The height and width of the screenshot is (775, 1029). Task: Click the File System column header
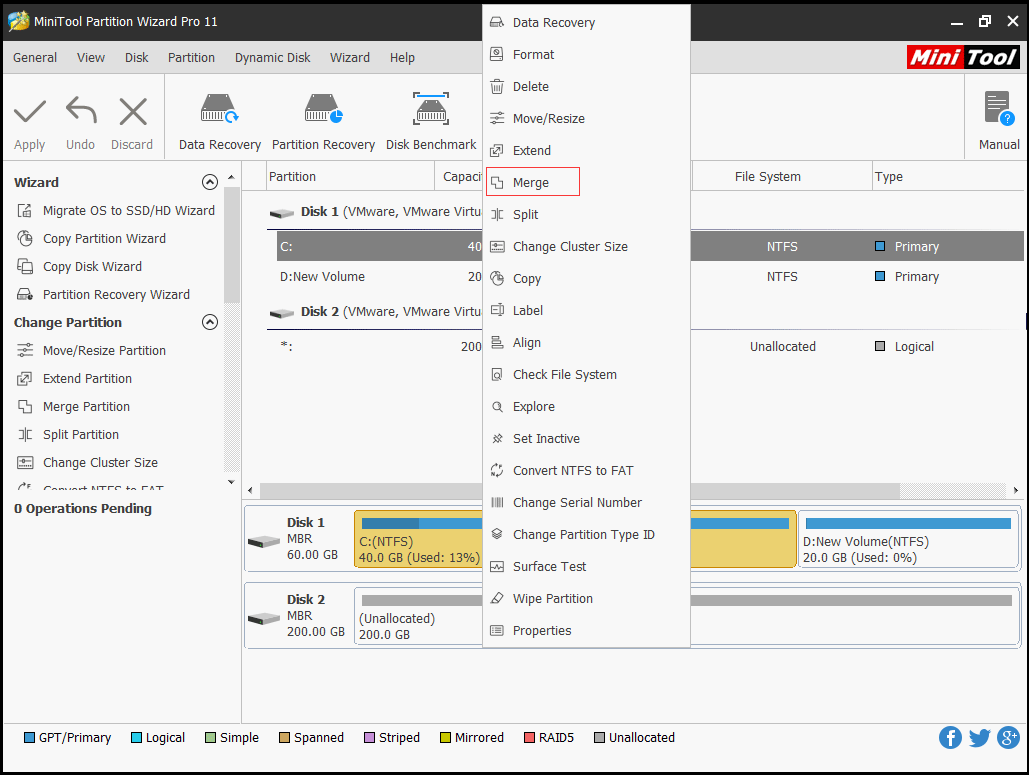pyautogui.click(x=782, y=177)
